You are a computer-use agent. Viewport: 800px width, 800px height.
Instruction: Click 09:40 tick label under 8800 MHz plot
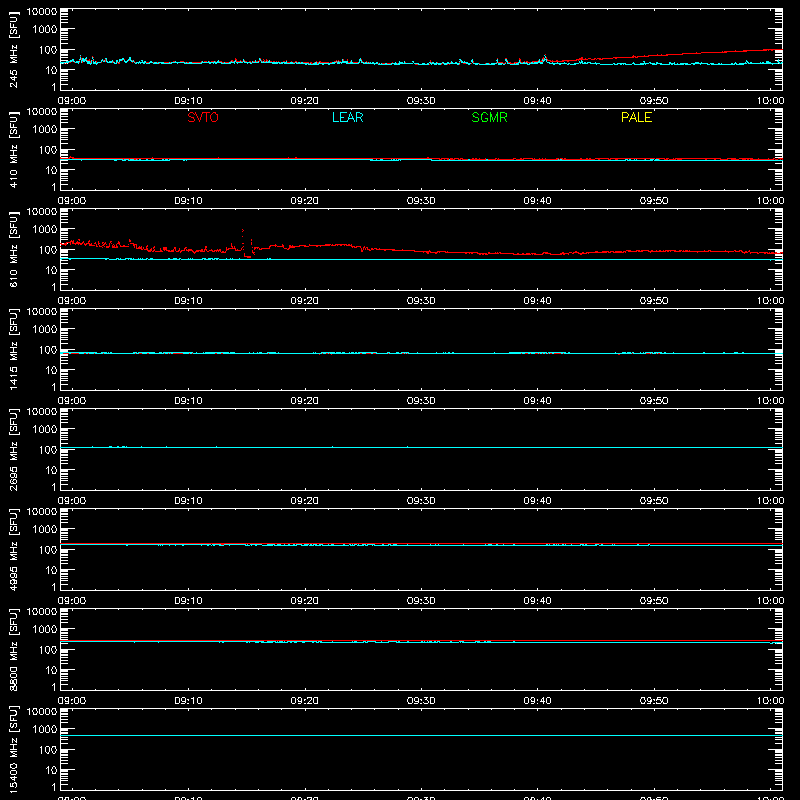point(537,701)
